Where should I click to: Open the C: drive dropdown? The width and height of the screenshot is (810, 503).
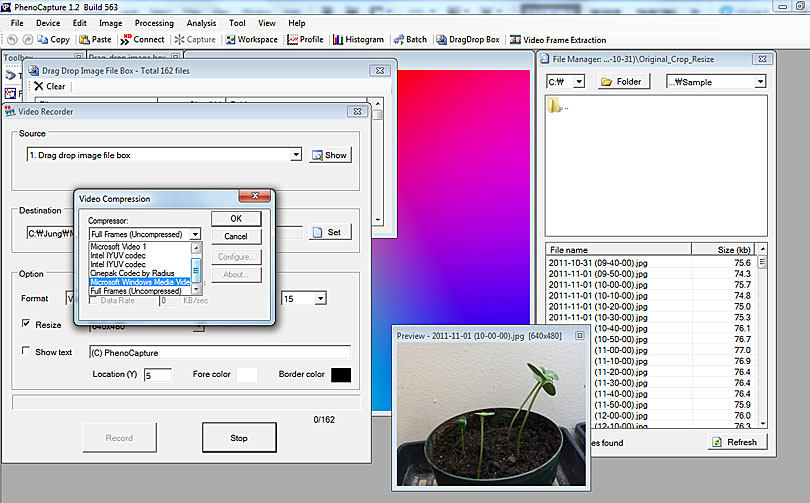tap(579, 82)
